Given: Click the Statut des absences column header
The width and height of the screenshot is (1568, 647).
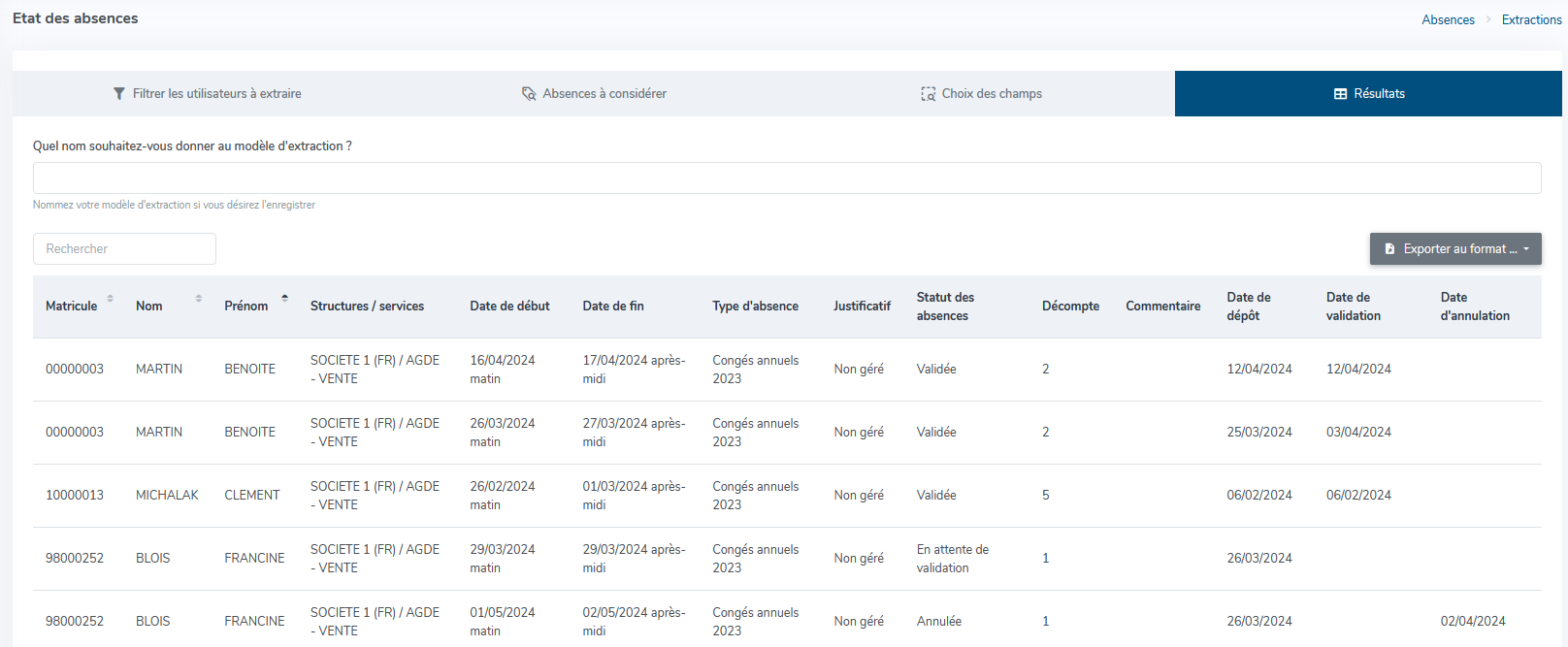Looking at the screenshot, I should pyautogui.click(x=945, y=307).
